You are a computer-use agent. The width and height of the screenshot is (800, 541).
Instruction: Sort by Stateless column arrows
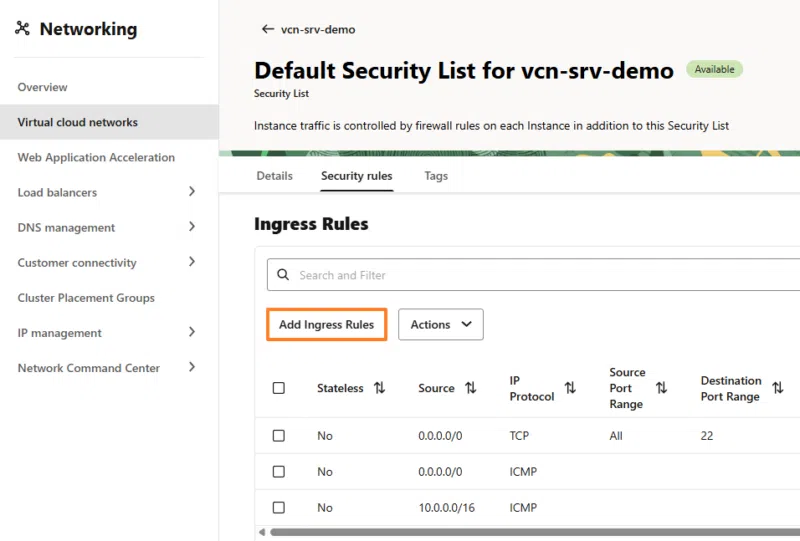pyautogui.click(x=379, y=388)
